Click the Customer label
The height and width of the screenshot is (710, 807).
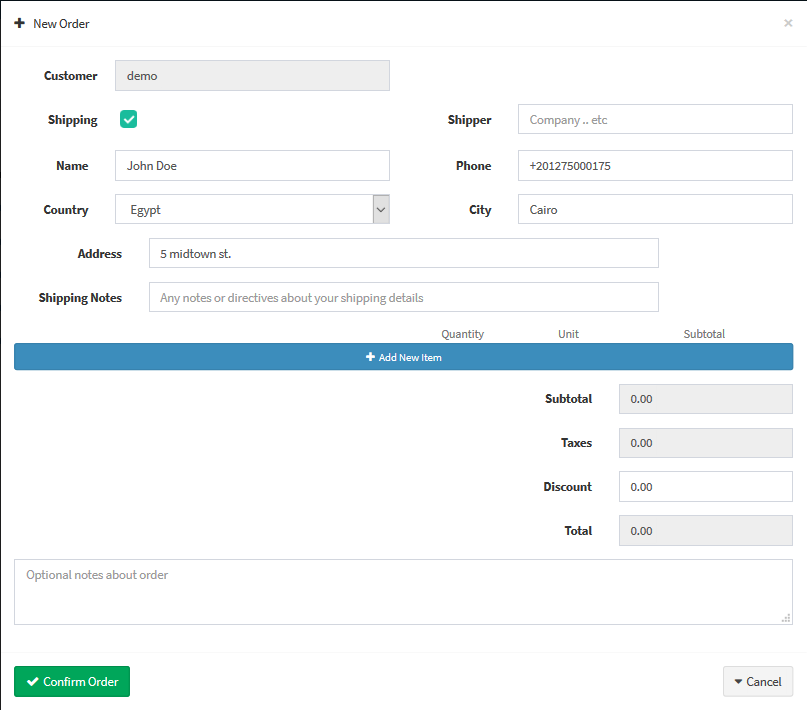[x=71, y=76]
